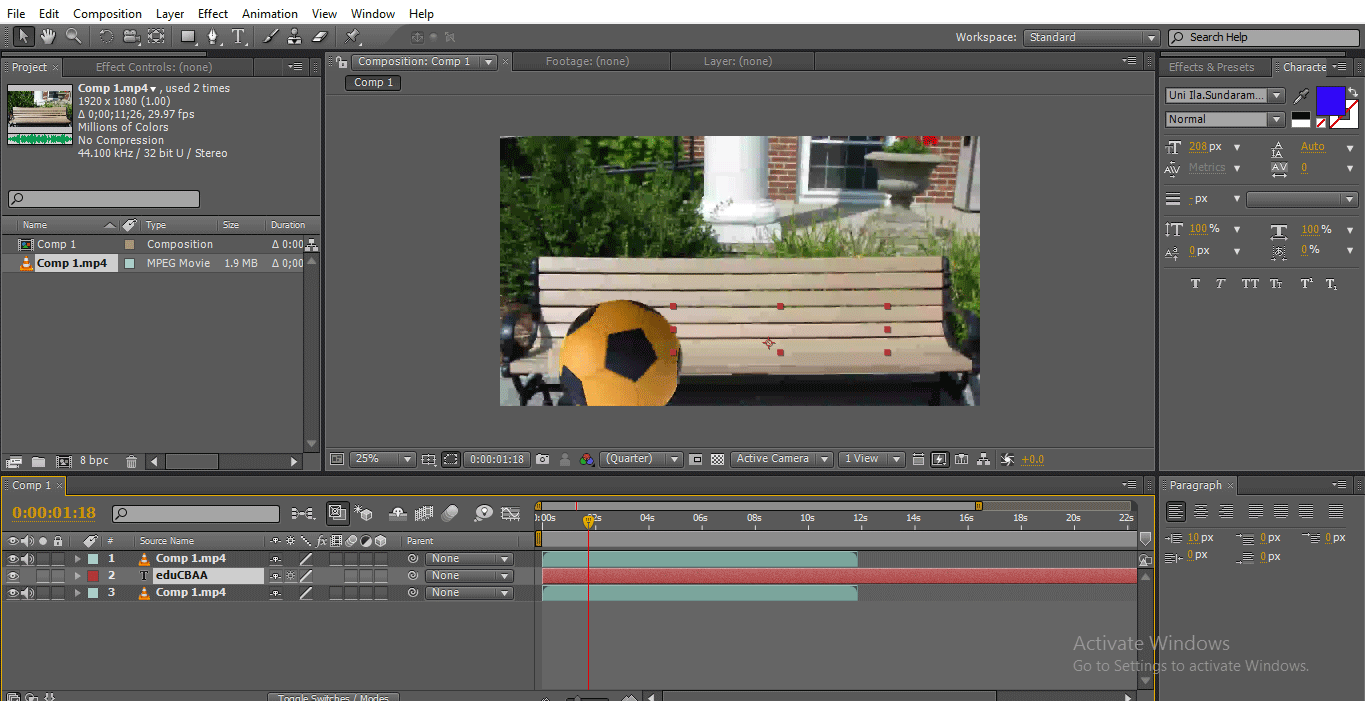Image resolution: width=1365 pixels, height=701 pixels.
Task: Toggle the transparency grid in viewer
Action: [717, 459]
